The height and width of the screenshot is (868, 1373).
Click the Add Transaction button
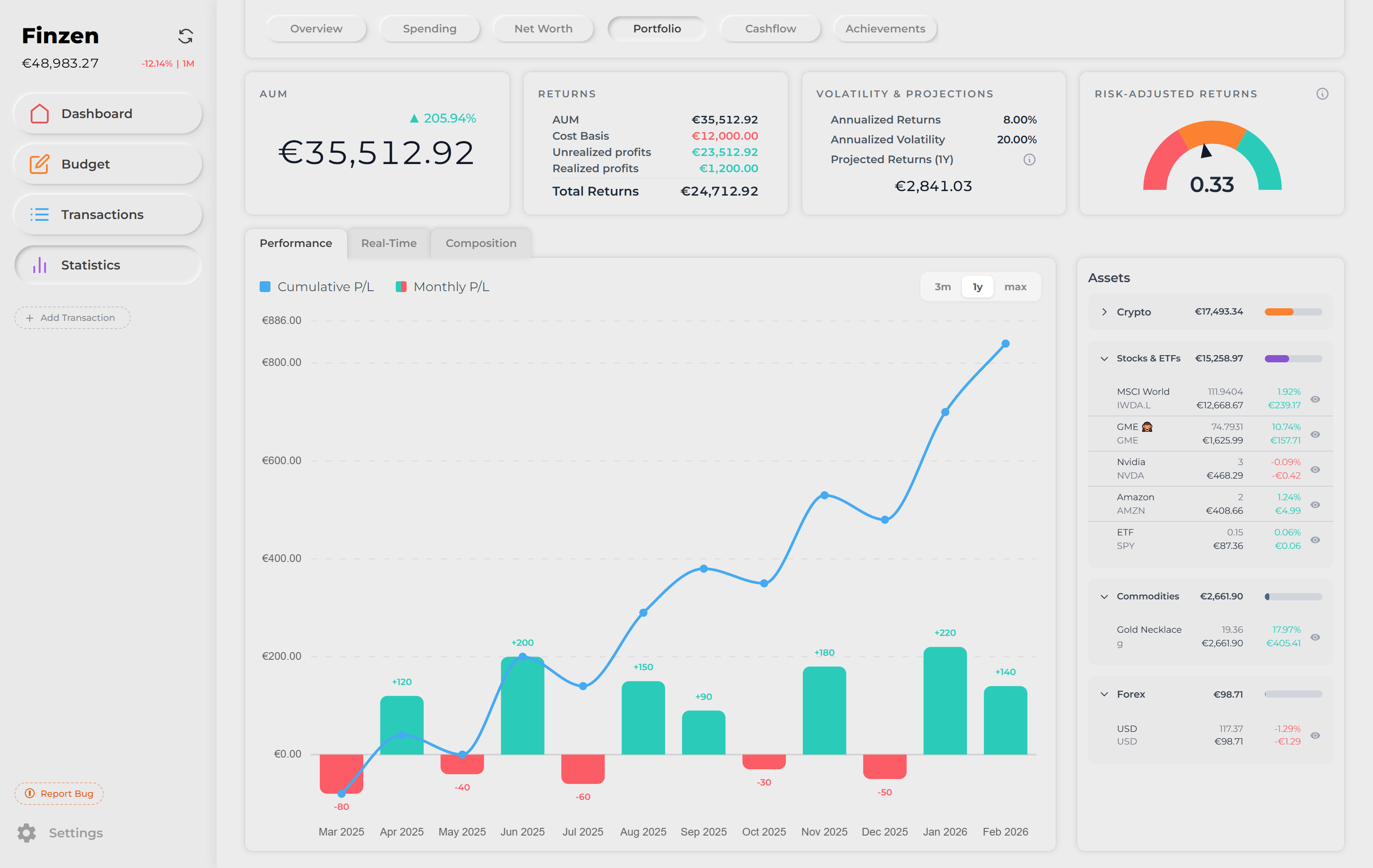(x=73, y=317)
